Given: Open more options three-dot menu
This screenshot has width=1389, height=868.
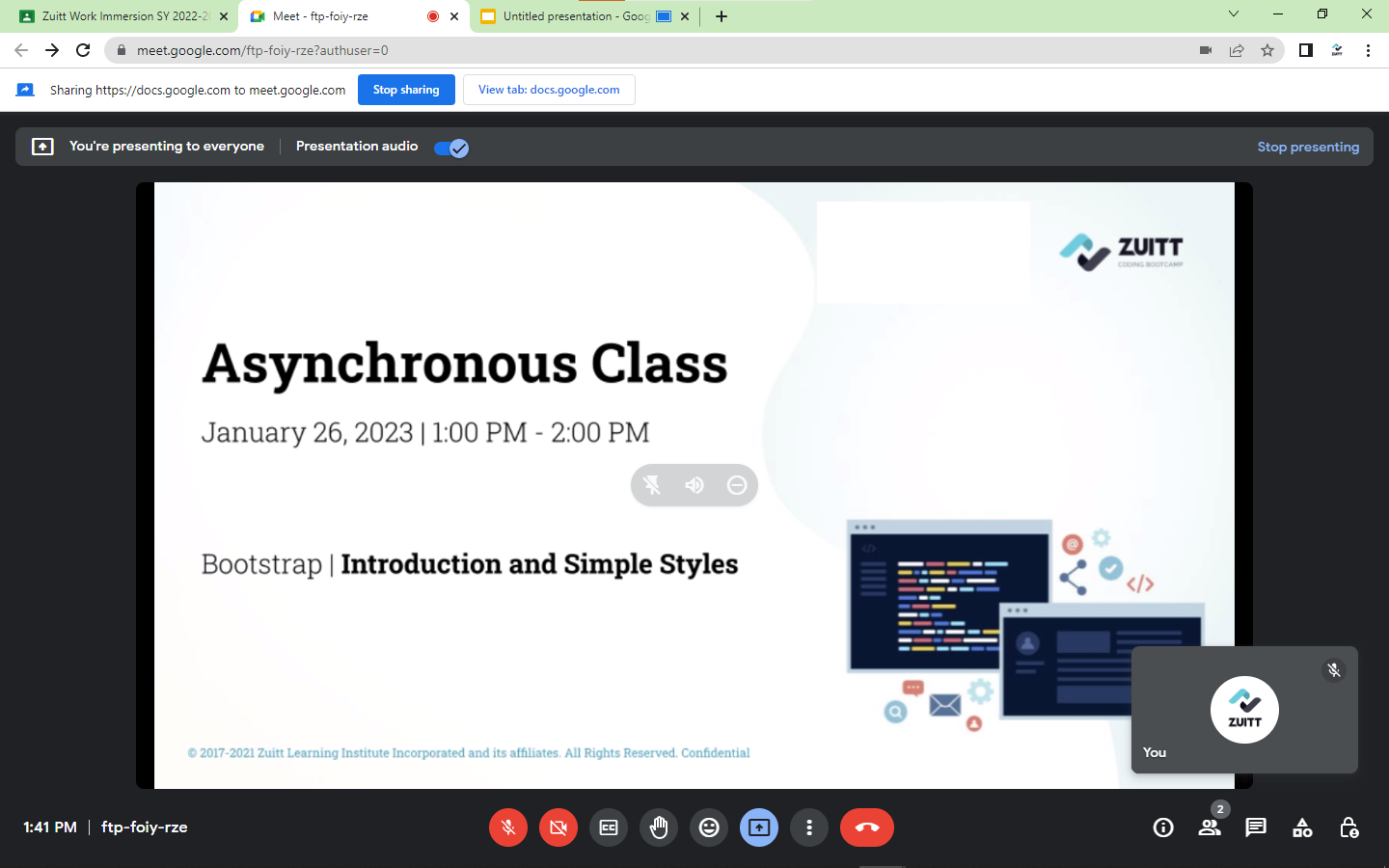Looking at the screenshot, I should (809, 827).
